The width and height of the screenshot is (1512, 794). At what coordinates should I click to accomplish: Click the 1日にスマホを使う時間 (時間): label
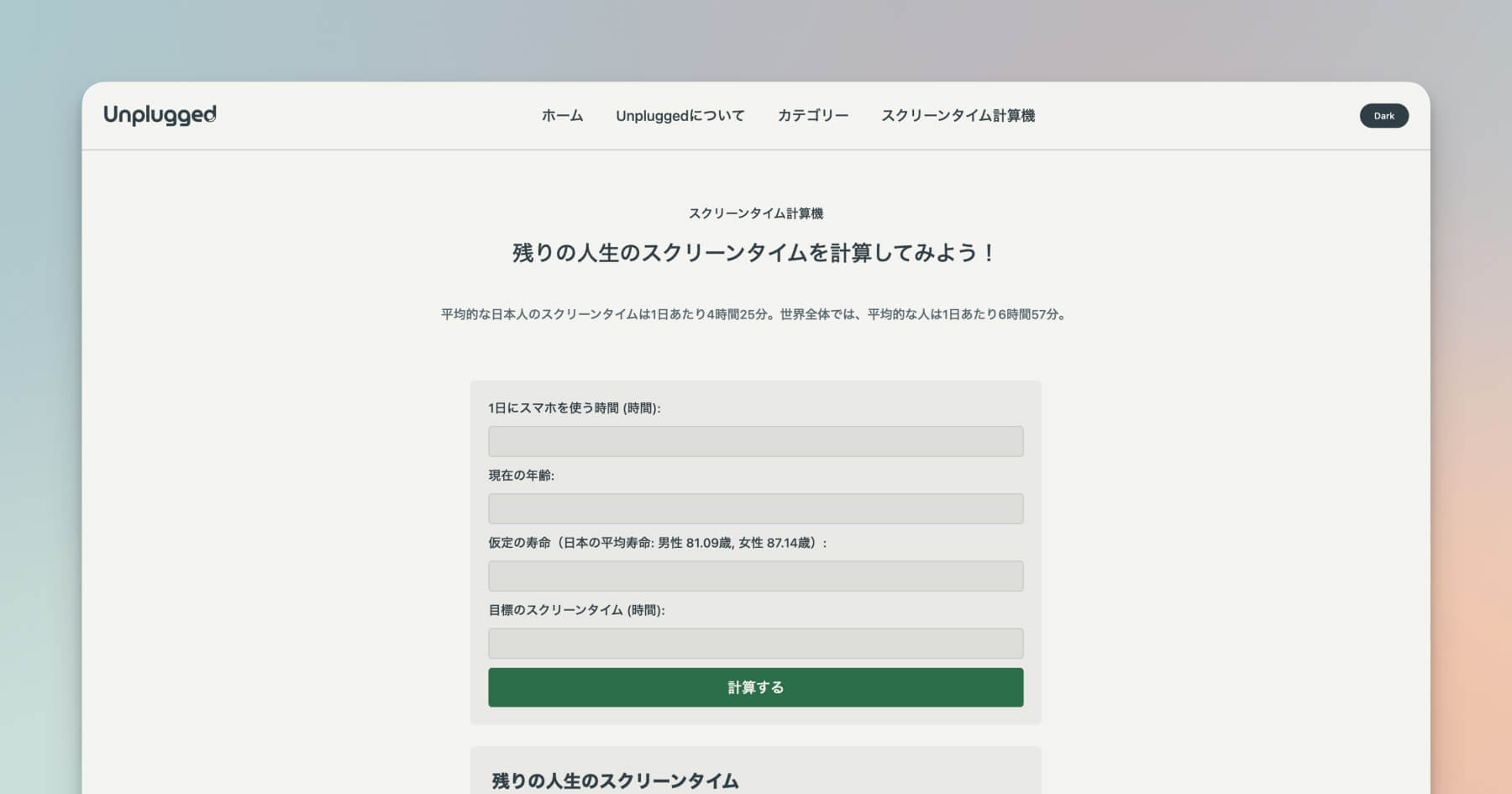pos(575,408)
